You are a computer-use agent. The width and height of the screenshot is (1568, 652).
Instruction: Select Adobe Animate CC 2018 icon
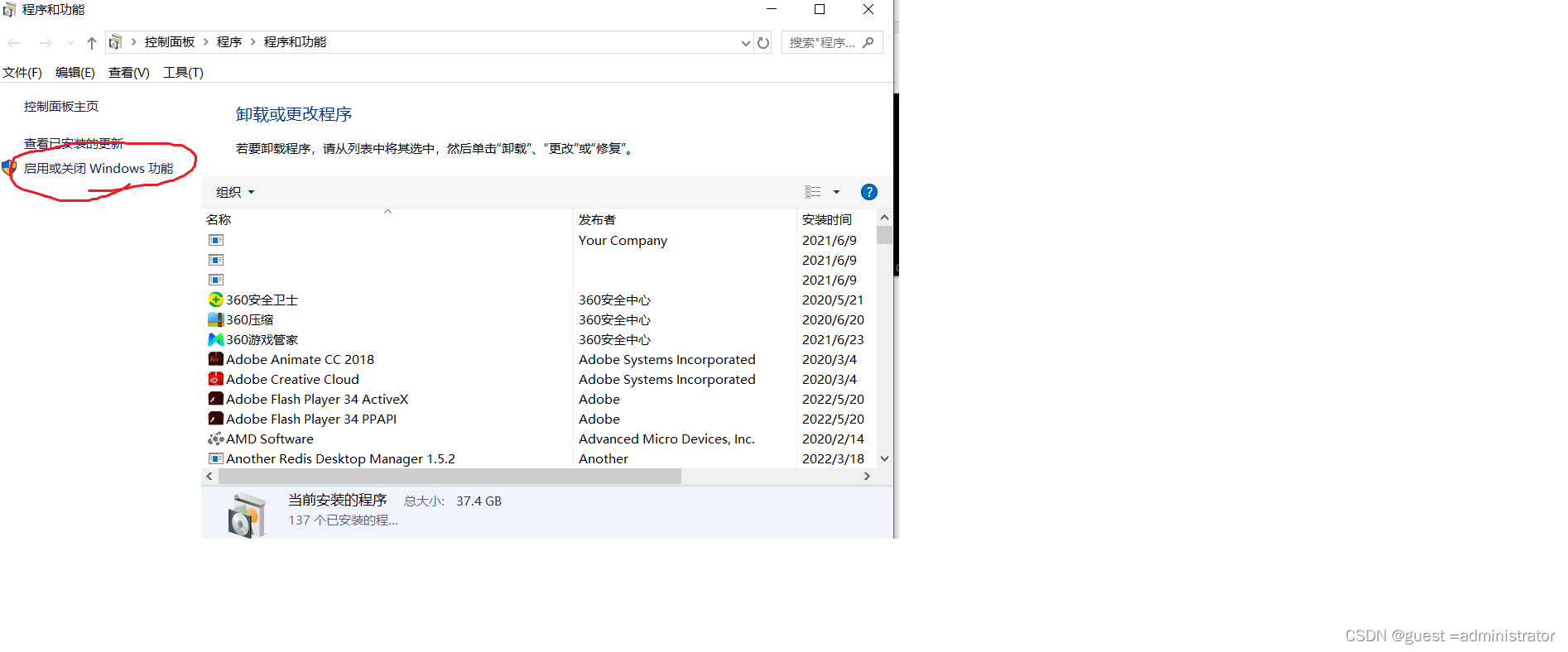click(216, 359)
